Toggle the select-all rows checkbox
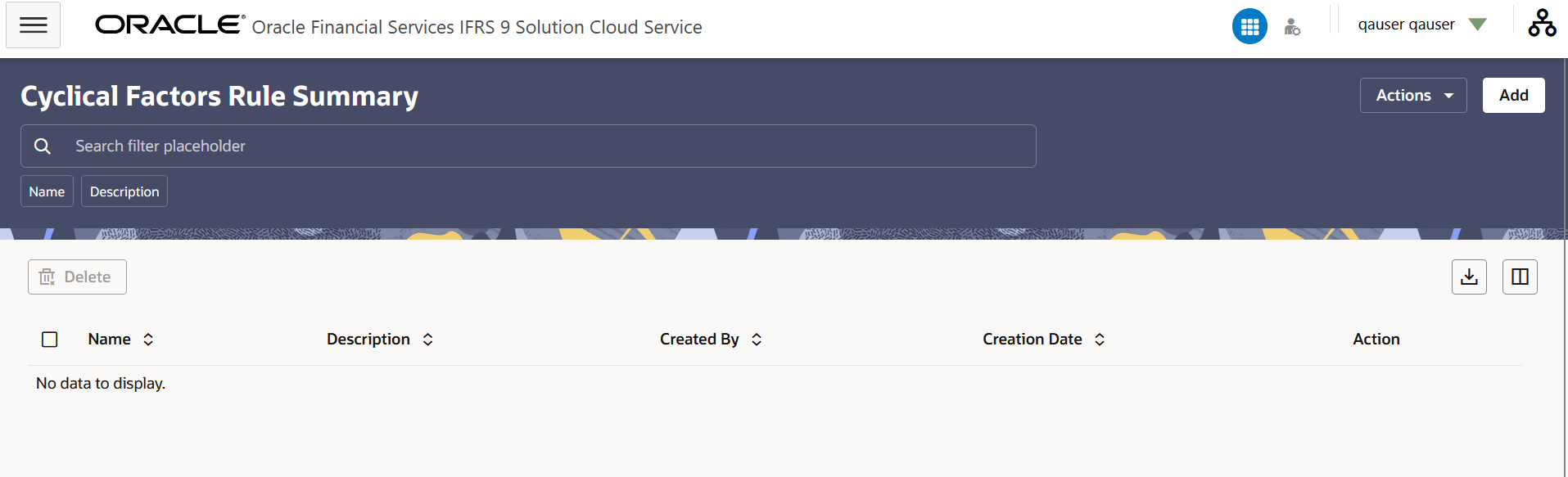Screen dimensions: 1568x477 [50, 340]
